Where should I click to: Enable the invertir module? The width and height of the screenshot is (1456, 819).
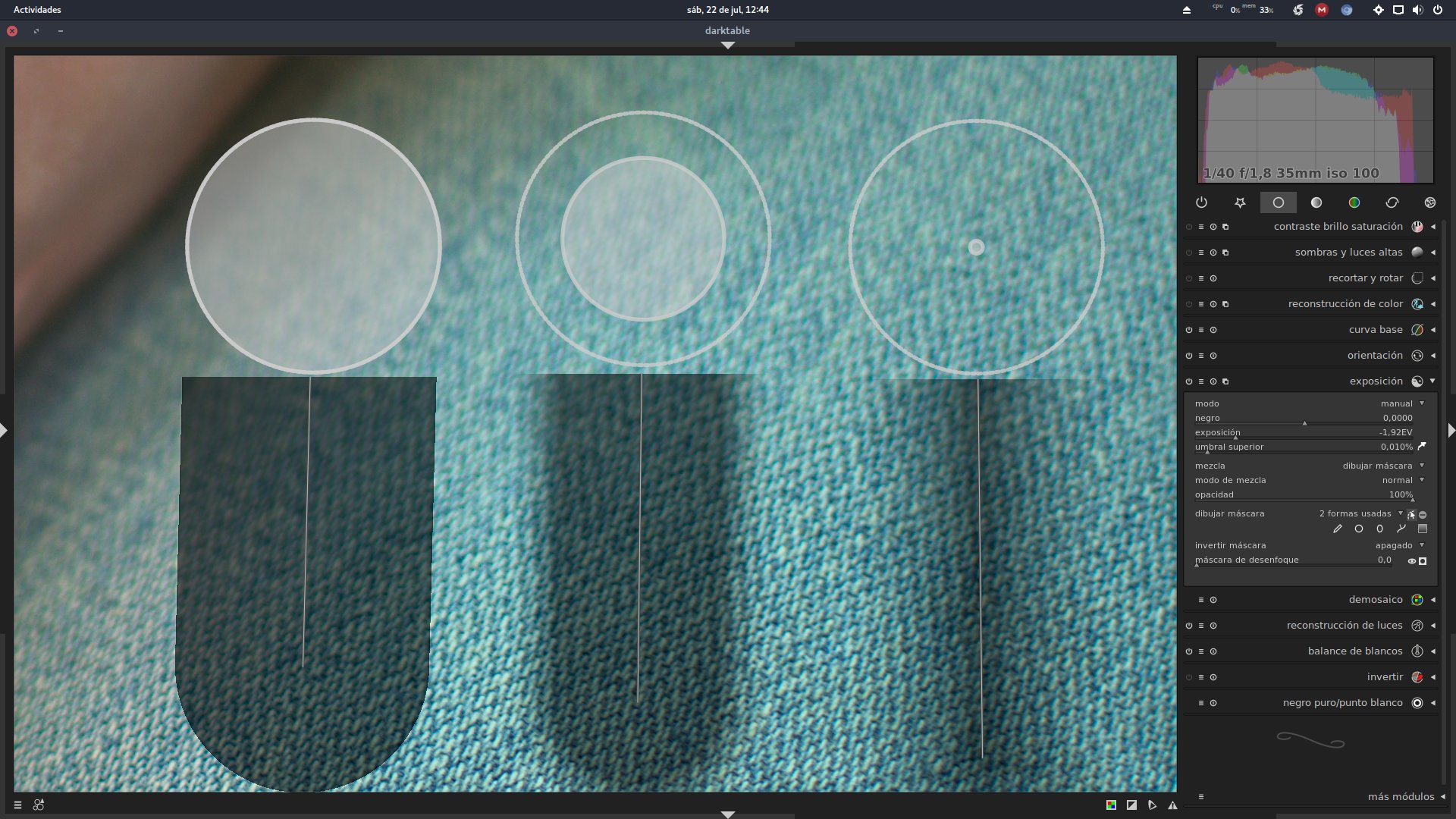tap(1189, 677)
